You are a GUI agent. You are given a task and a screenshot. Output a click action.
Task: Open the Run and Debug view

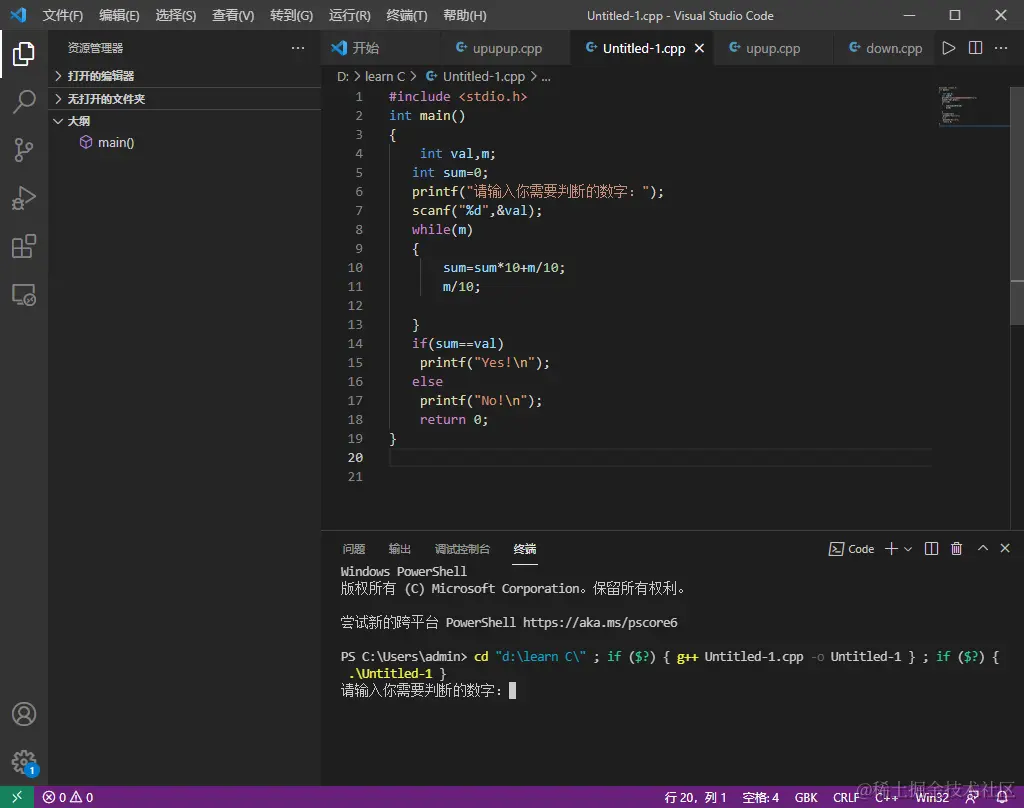click(x=24, y=198)
